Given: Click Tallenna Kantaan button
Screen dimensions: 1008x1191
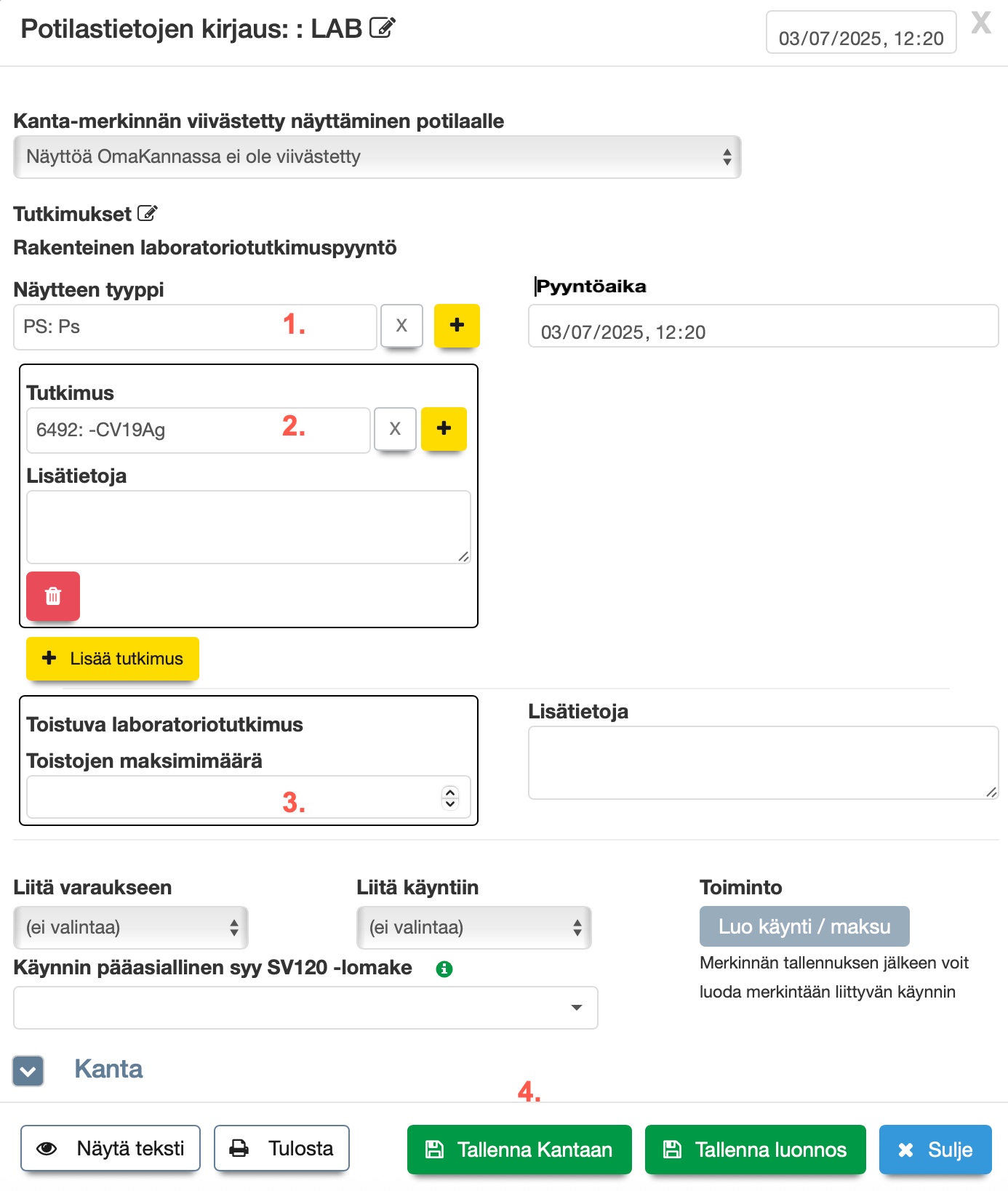Looking at the screenshot, I should [519, 1149].
